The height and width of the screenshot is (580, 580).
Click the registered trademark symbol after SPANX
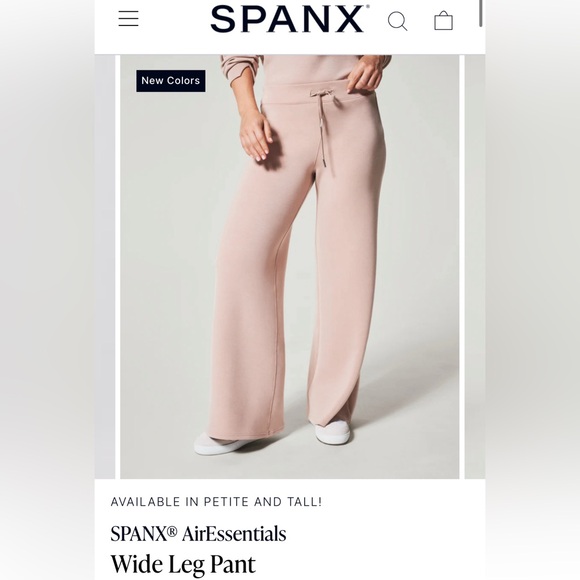click(172, 531)
